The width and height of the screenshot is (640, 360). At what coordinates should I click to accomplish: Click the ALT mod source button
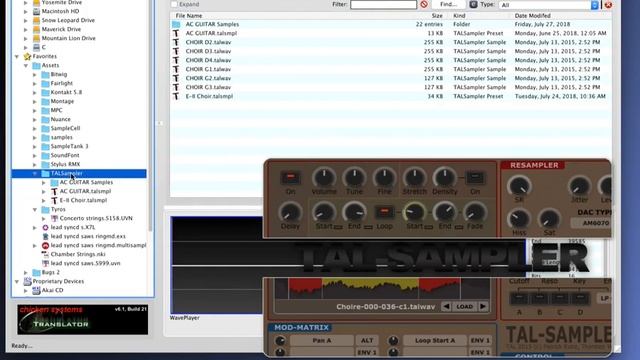[367, 340]
